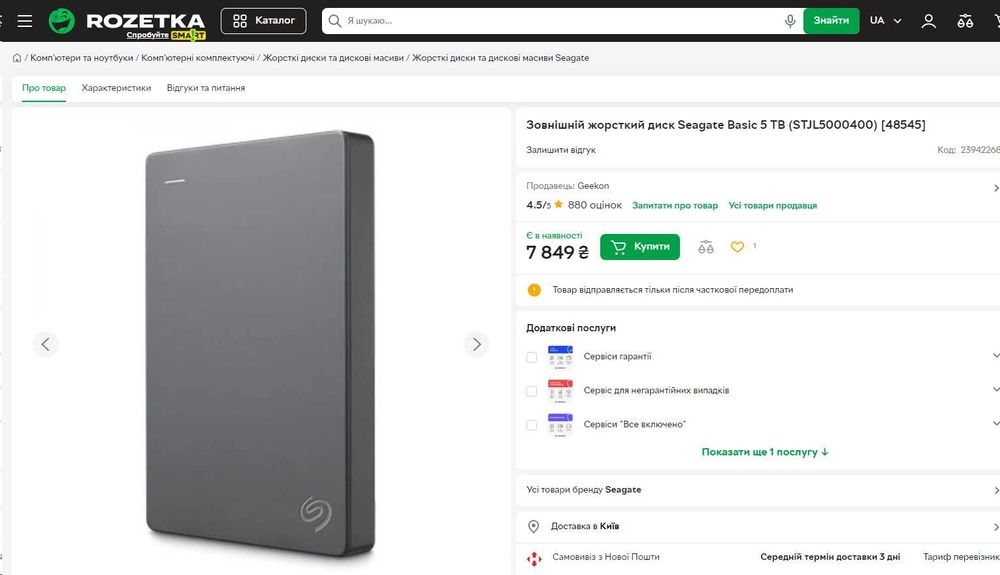1000x575 pixels.
Task: Click the Сервіси гарантії thumbnail icon
Action: pos(560,357)
